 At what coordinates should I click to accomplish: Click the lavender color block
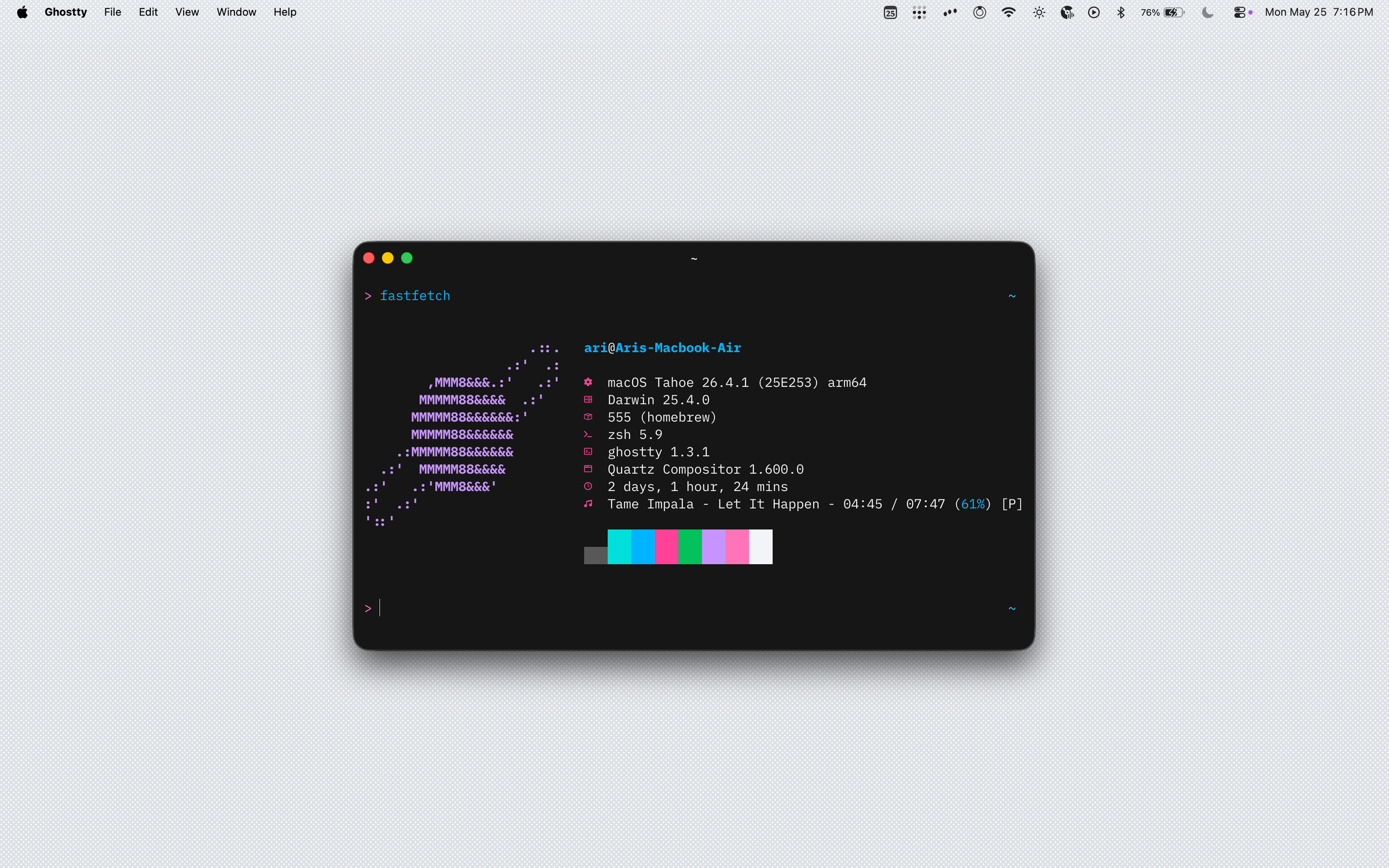[714, 546]
